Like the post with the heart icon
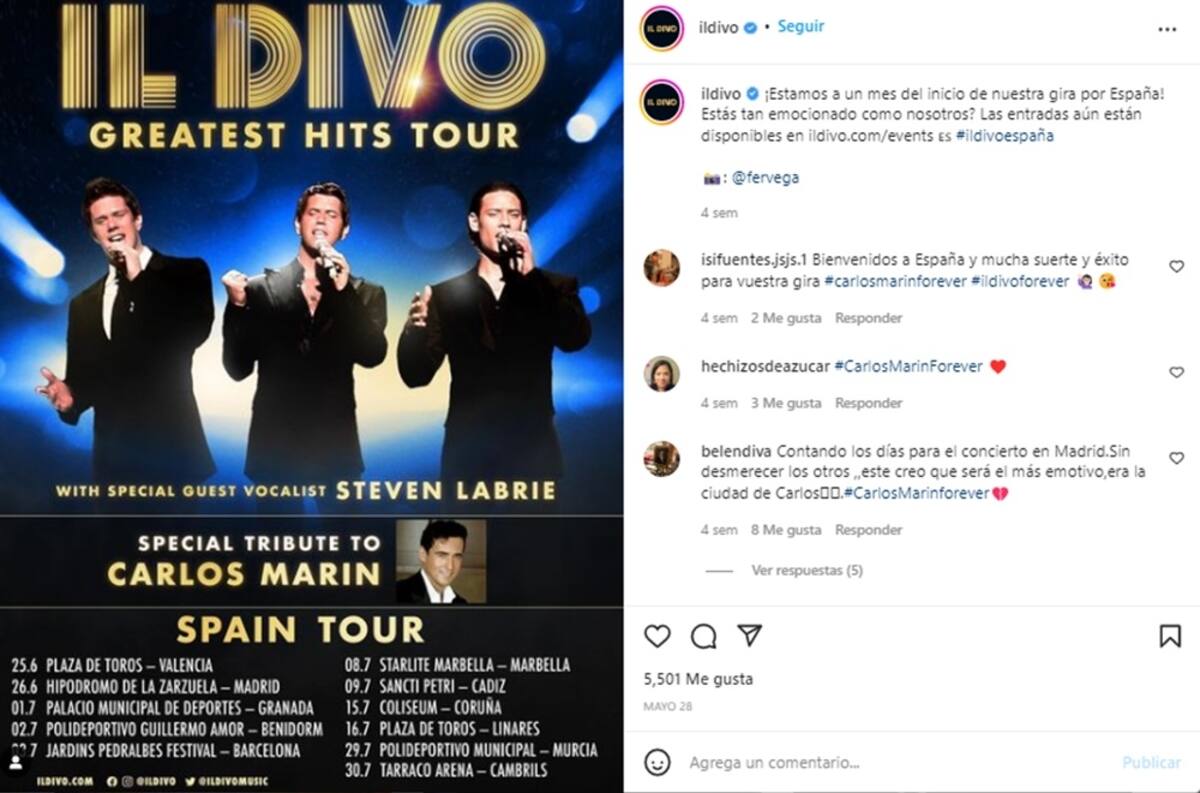Viewport: 1200px width, 793px height. 657,636
